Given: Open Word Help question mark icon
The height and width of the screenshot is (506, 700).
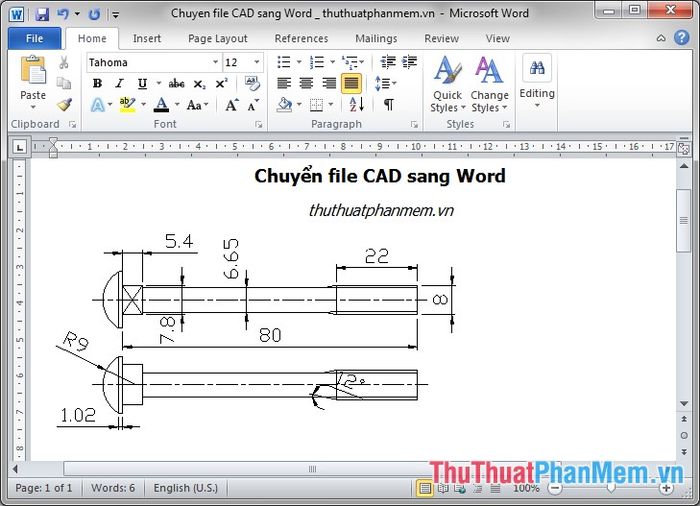Looking at the screenshot, I should point(681,38).
